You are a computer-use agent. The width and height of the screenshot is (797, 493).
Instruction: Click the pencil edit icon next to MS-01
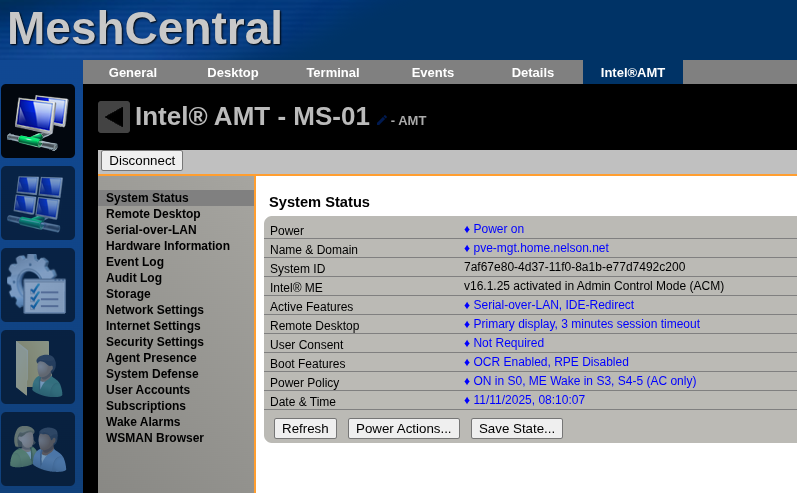381,120
